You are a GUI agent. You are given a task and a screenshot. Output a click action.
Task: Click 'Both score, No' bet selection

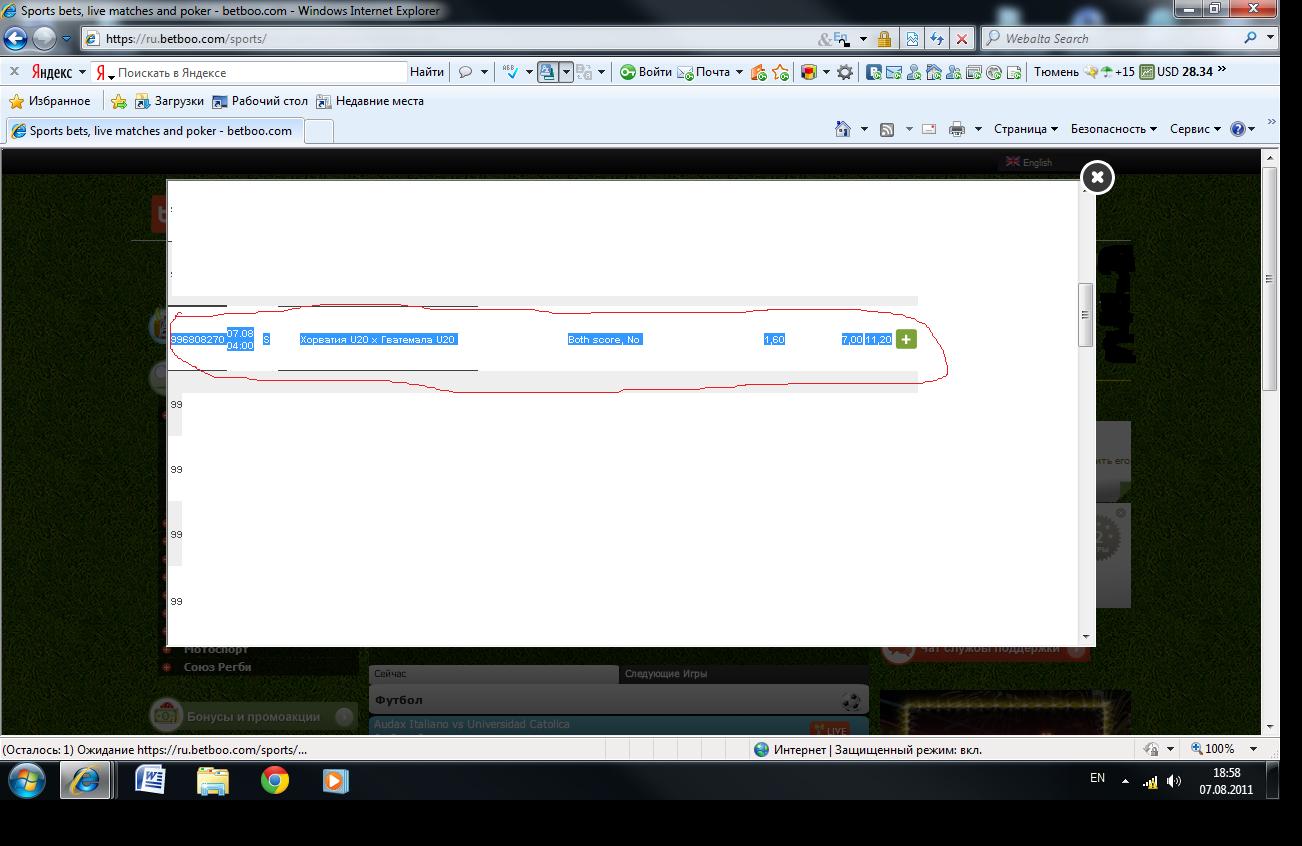[604, 340]
